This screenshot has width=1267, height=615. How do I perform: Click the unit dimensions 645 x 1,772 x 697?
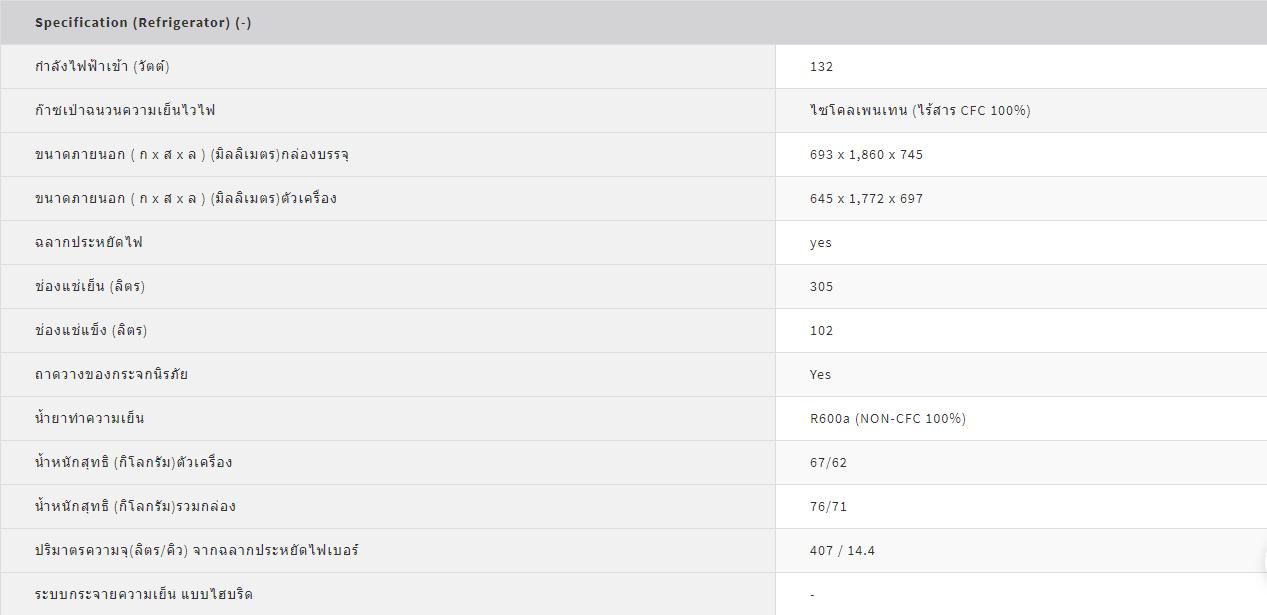coord(866,199)
